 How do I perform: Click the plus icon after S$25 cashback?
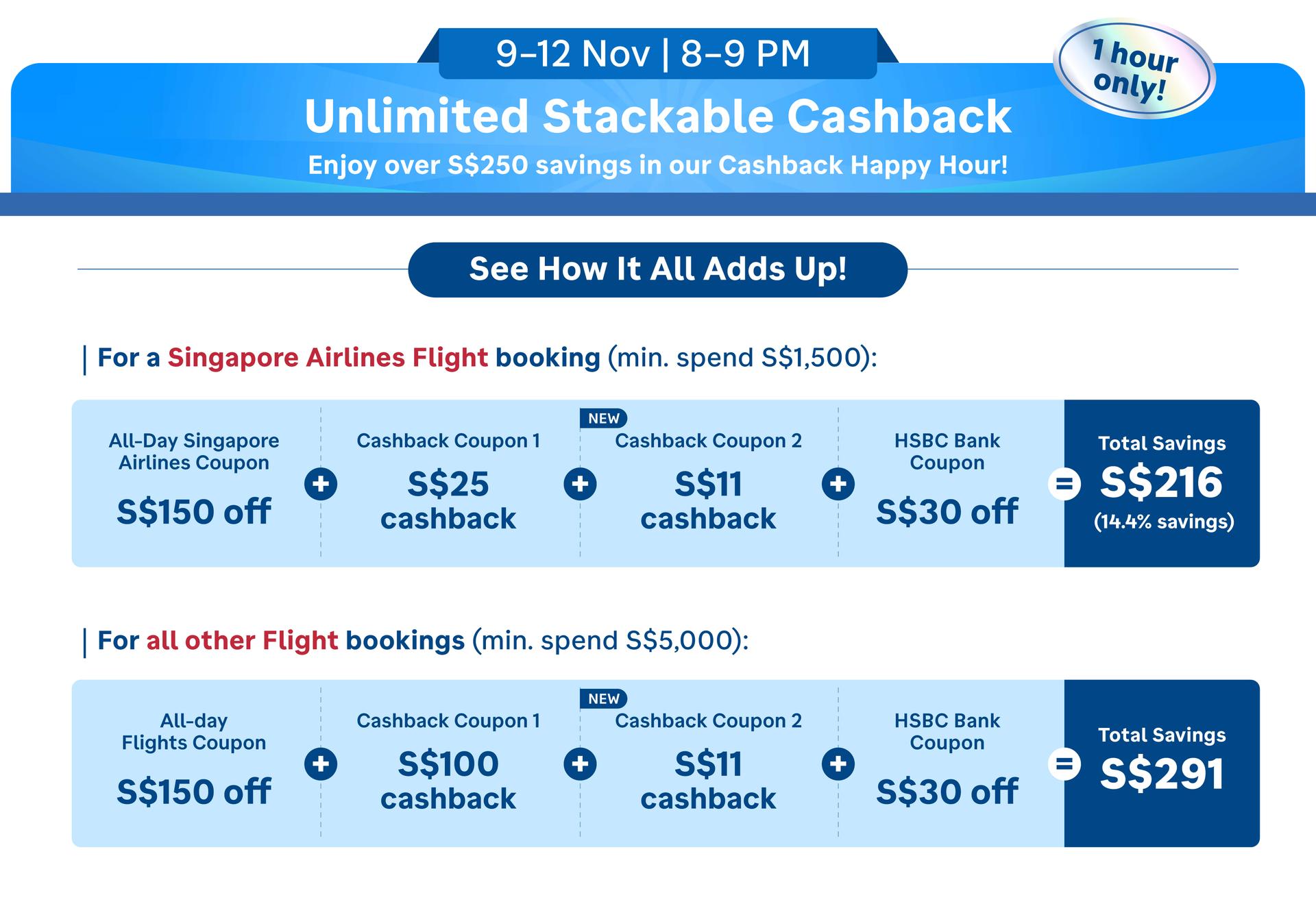pos(580,484)
